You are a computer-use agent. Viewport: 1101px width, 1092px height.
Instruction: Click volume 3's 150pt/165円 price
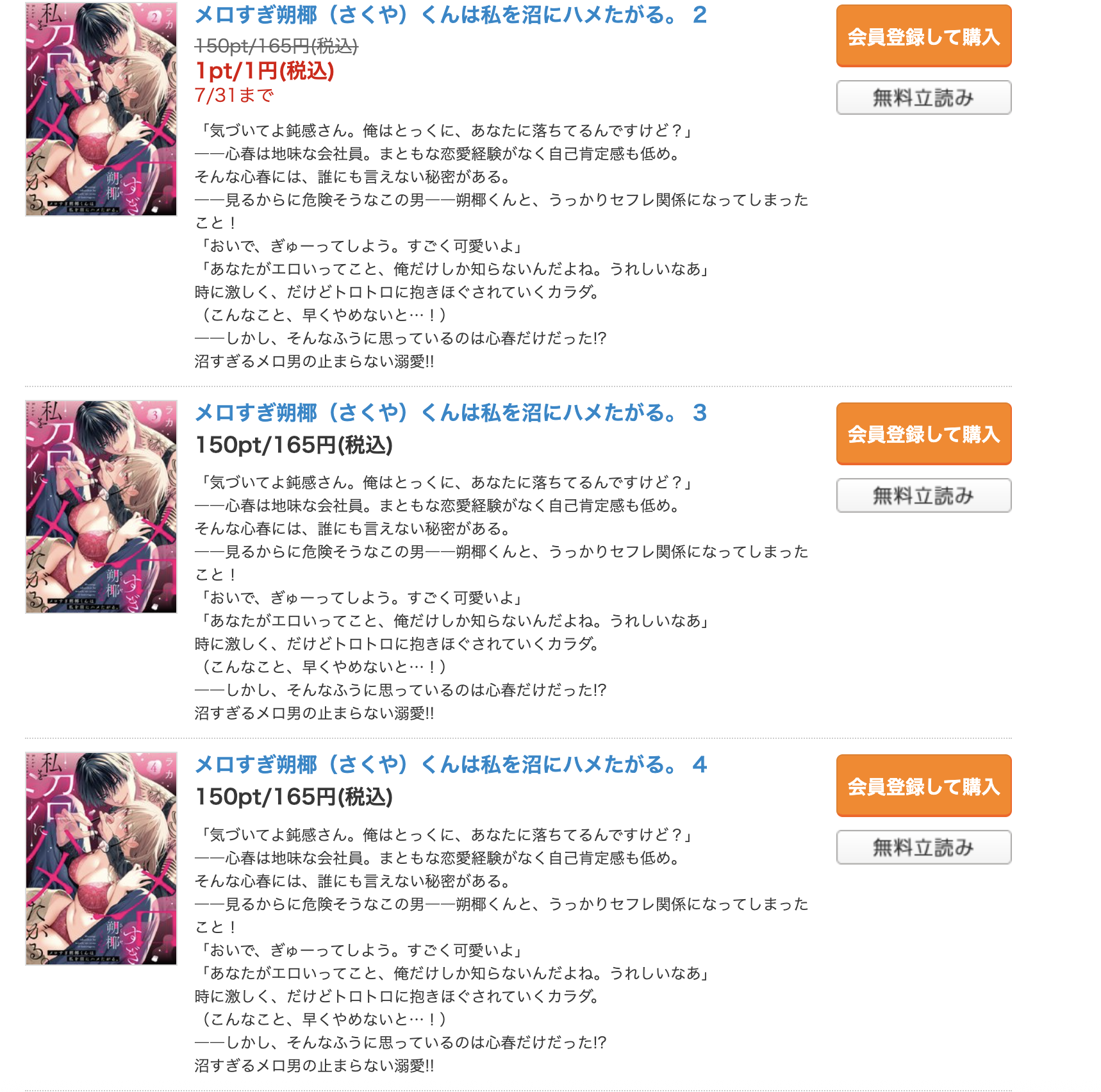pyautogui.click(x=294, y=445)
